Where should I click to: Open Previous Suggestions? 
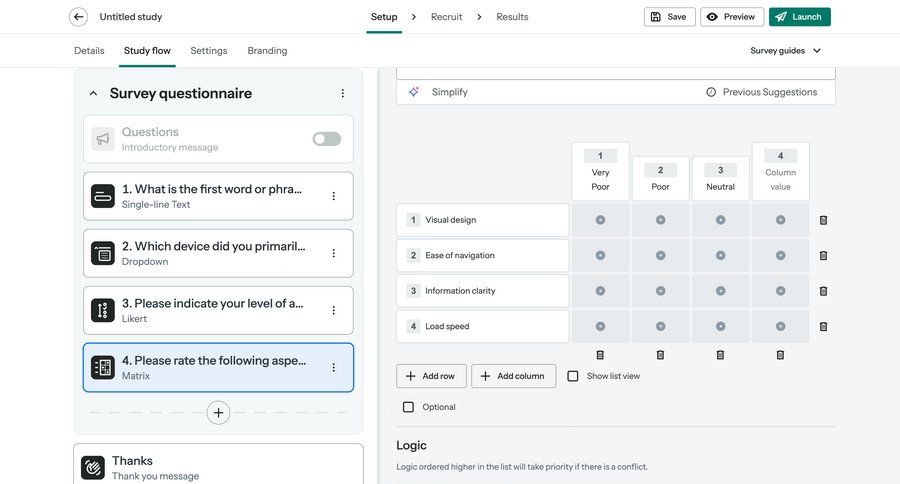click(x=761, y=92)
